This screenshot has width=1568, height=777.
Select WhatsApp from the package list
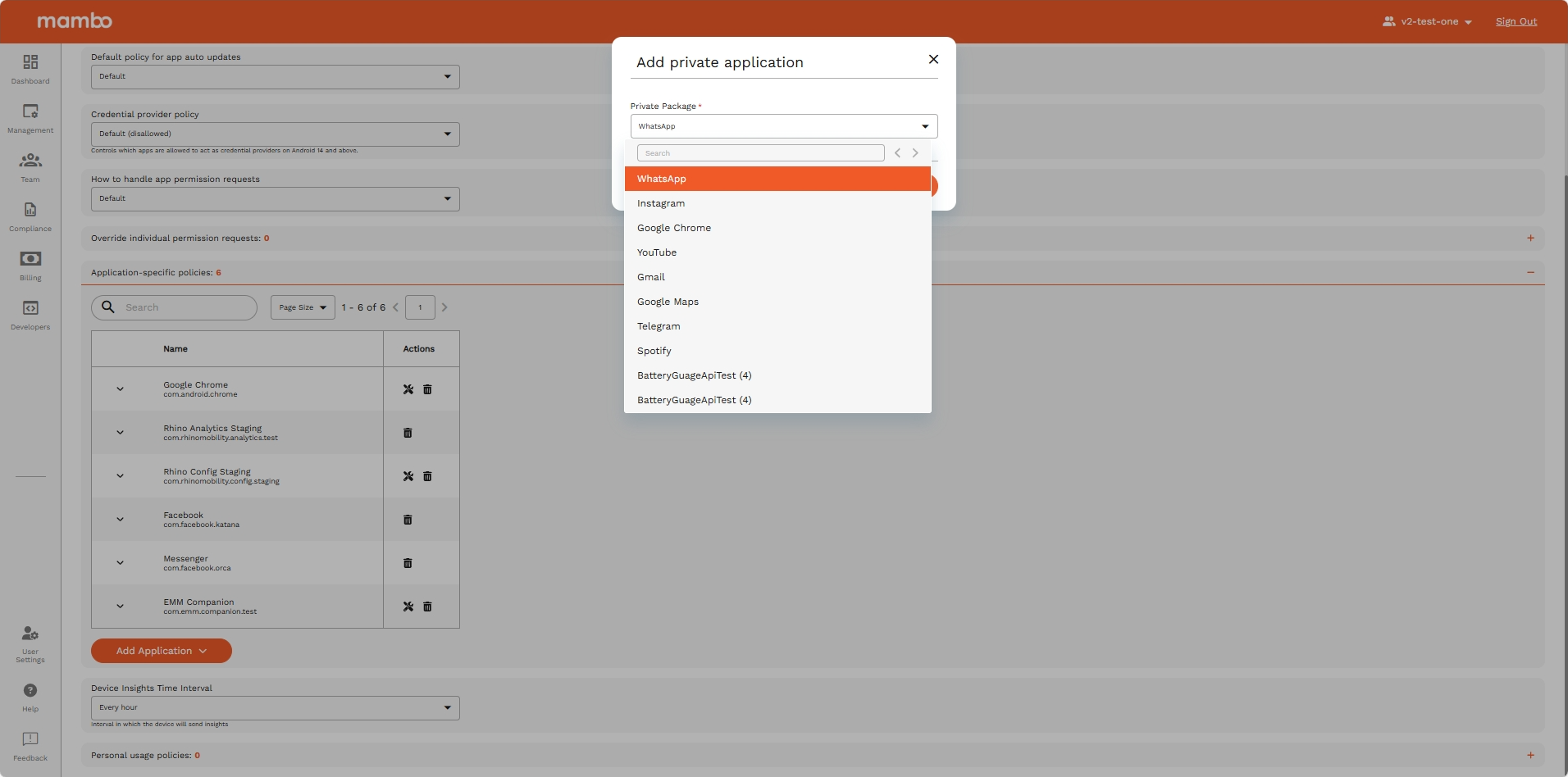coord(777,179)
